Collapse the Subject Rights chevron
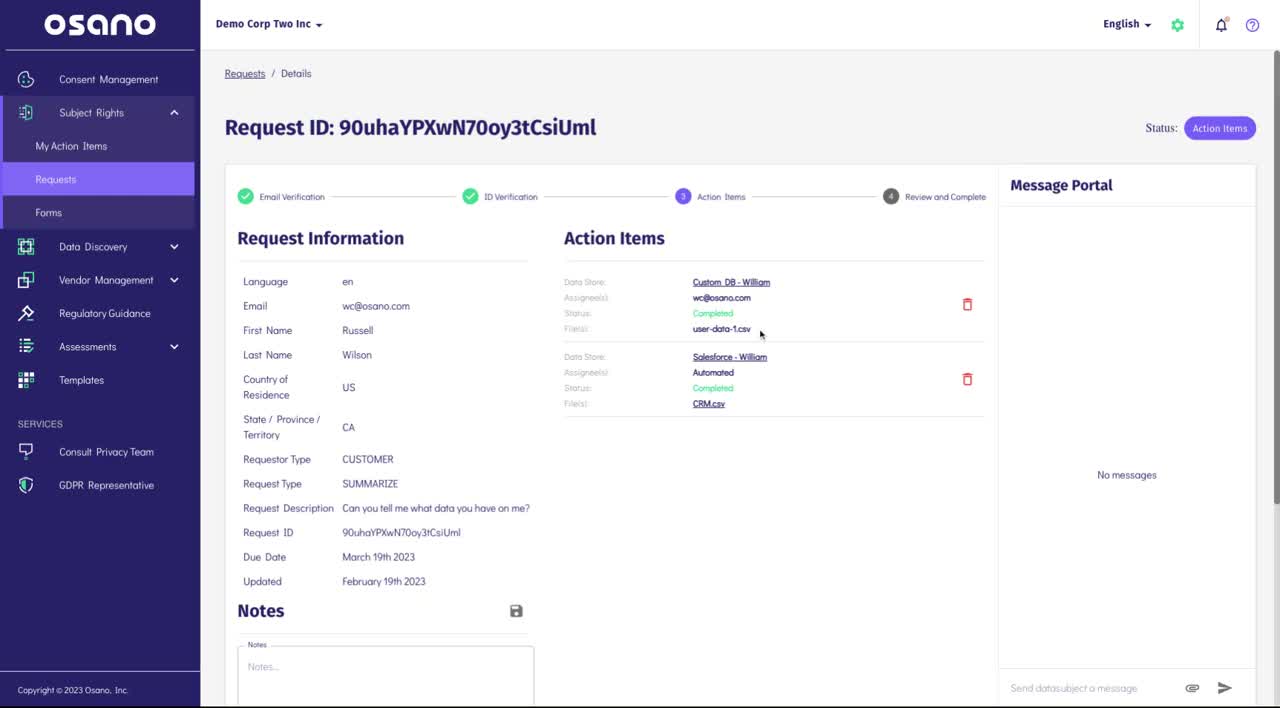Viewport: 1280px width, 708px height. pos(174,113)
